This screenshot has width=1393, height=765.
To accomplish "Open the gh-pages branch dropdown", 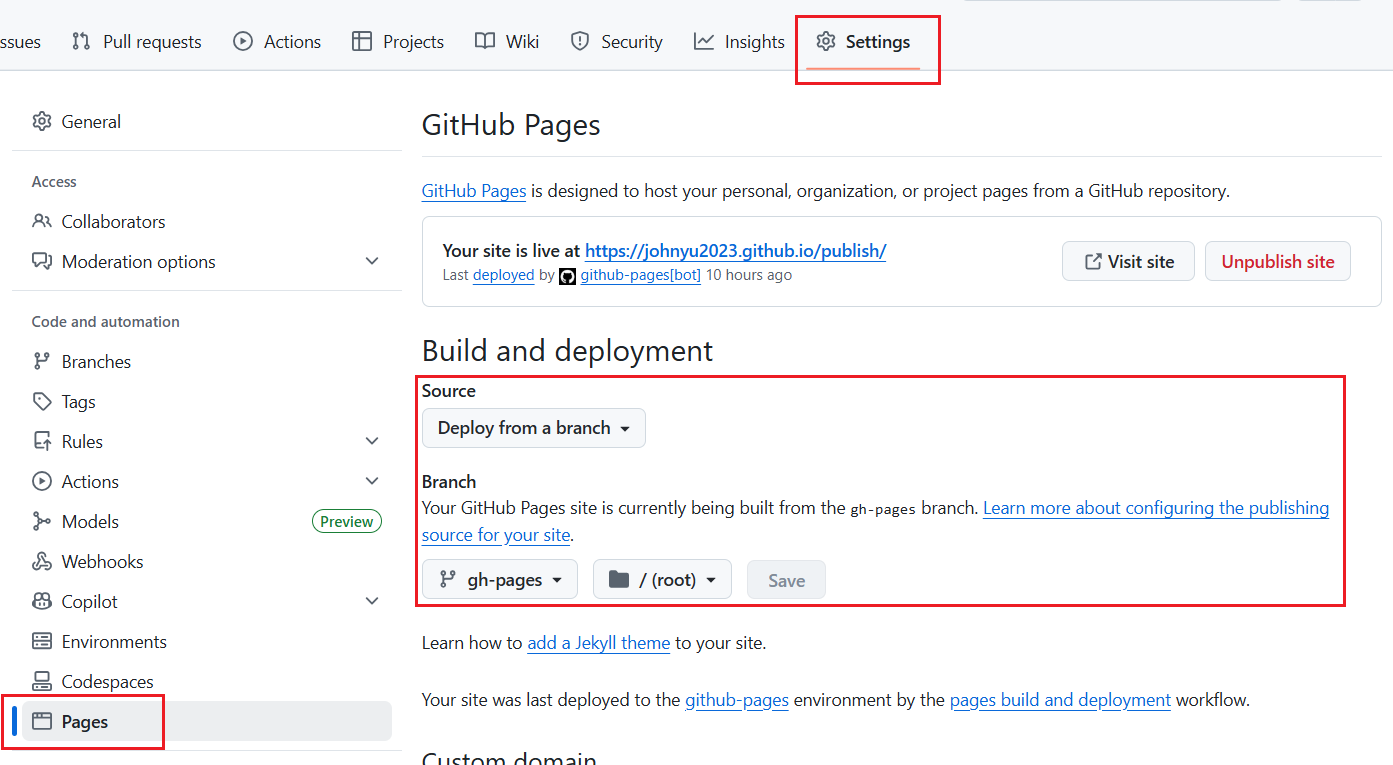I will click(x=500, y=580).
